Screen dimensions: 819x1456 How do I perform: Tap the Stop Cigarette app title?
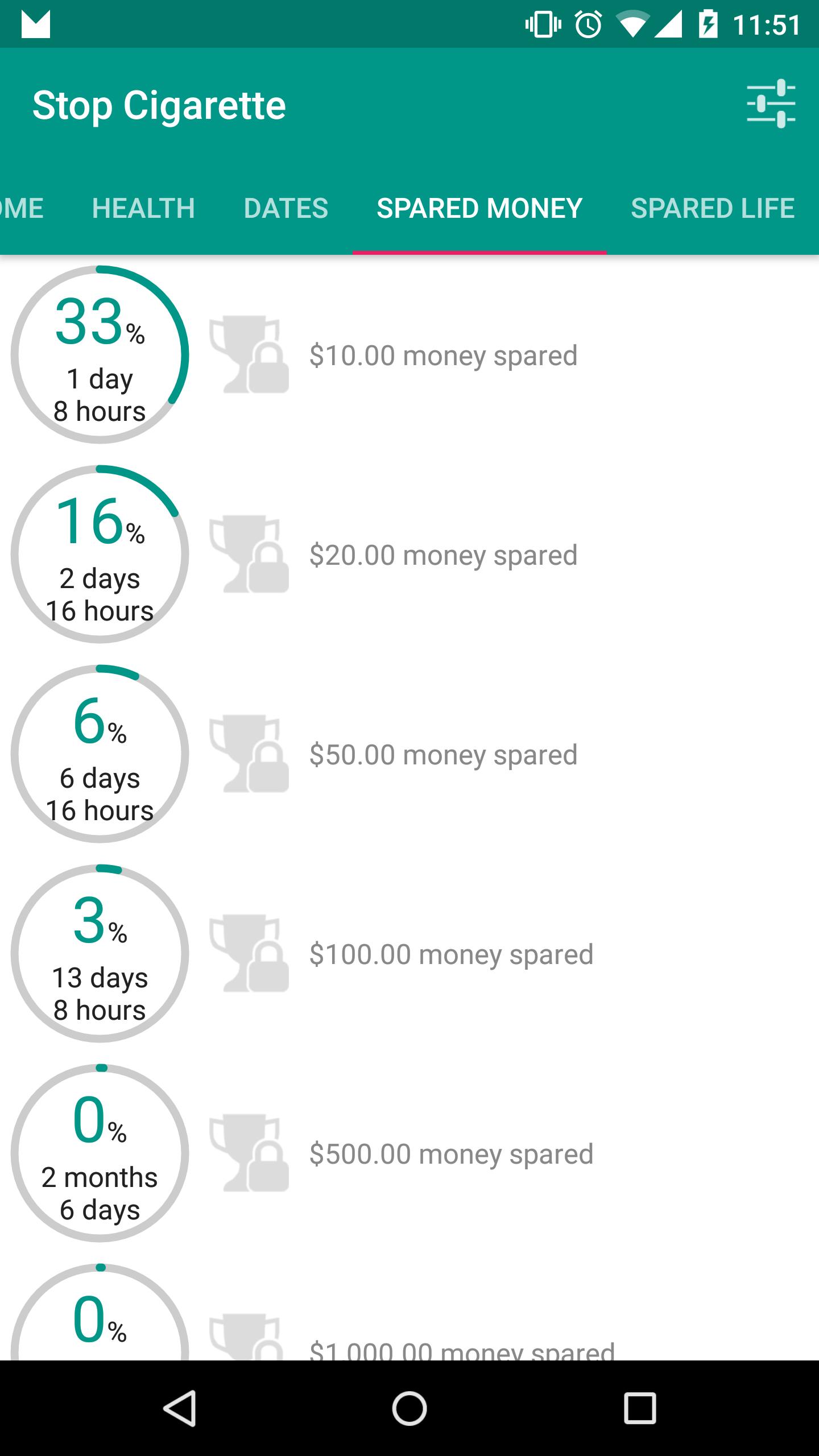coord(159,105)
